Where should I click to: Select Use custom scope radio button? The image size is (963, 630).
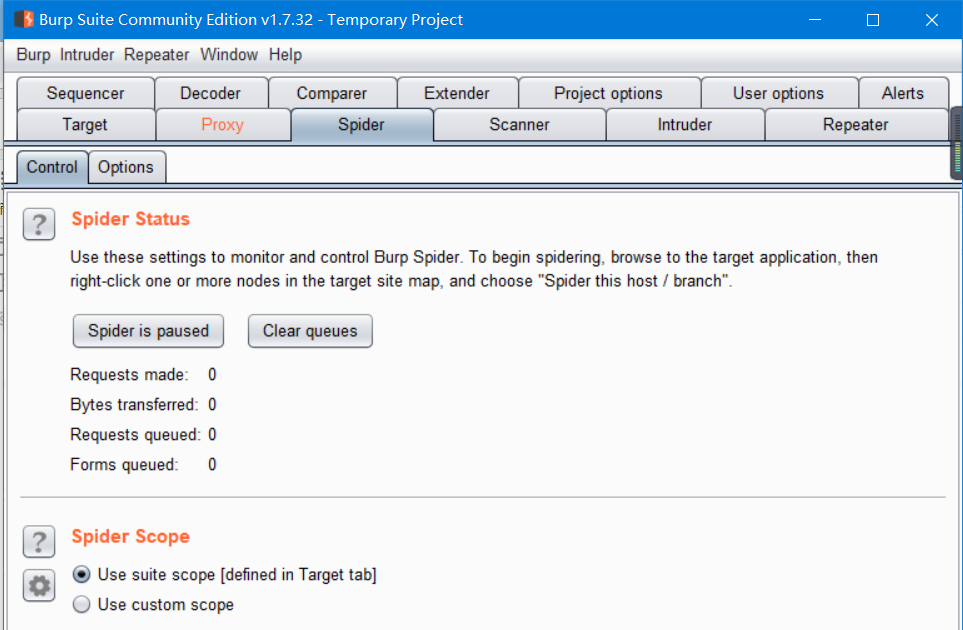click(x=81, y=604)
